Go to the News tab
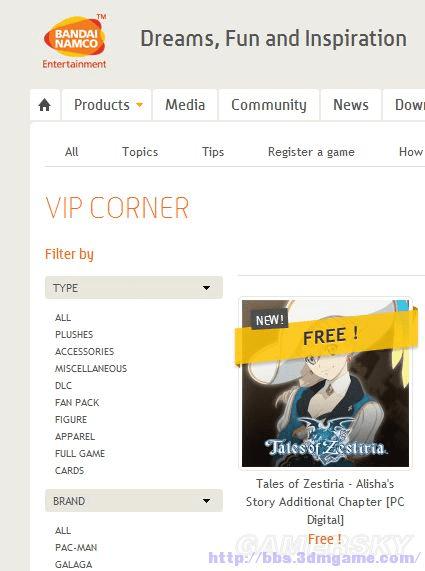The image size is (425, 571). point(351,105)
